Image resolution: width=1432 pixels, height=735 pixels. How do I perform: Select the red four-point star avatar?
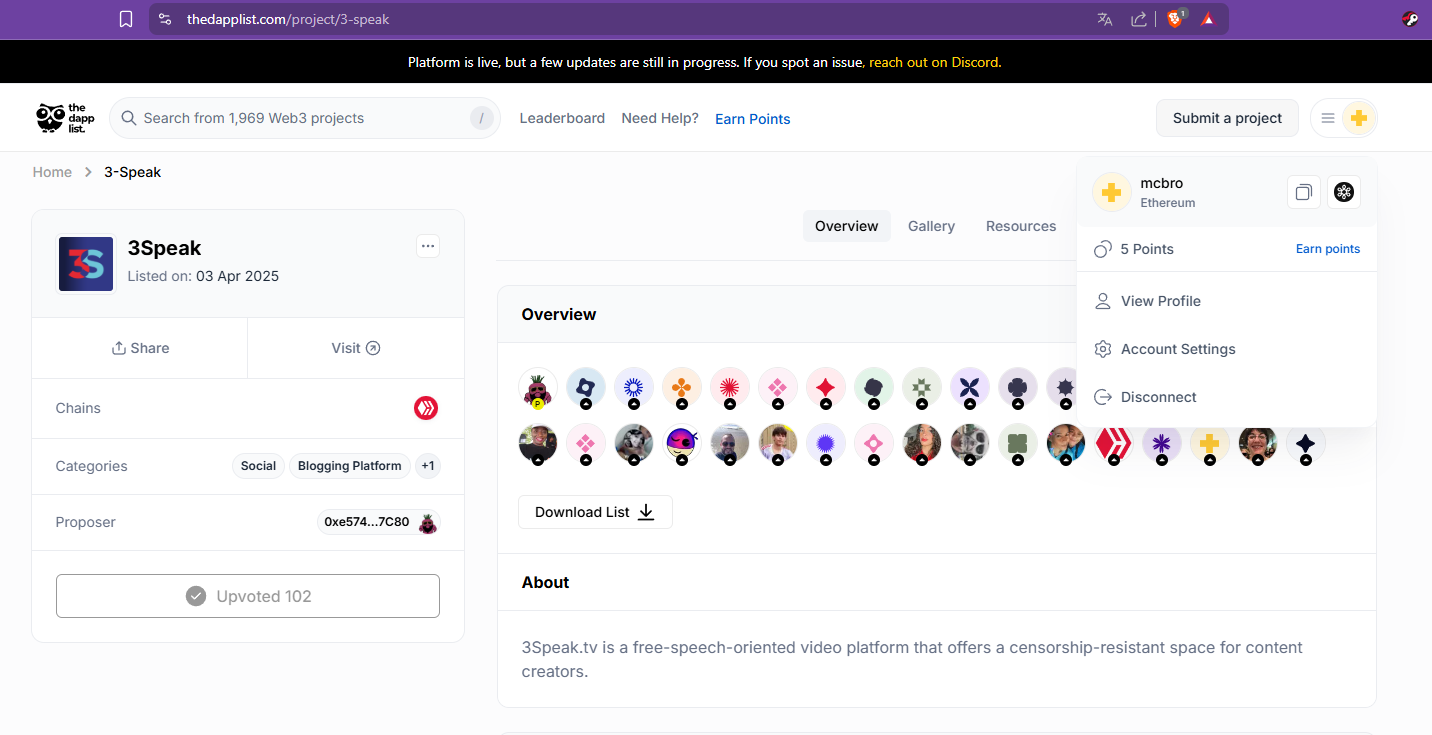(826, 388)
